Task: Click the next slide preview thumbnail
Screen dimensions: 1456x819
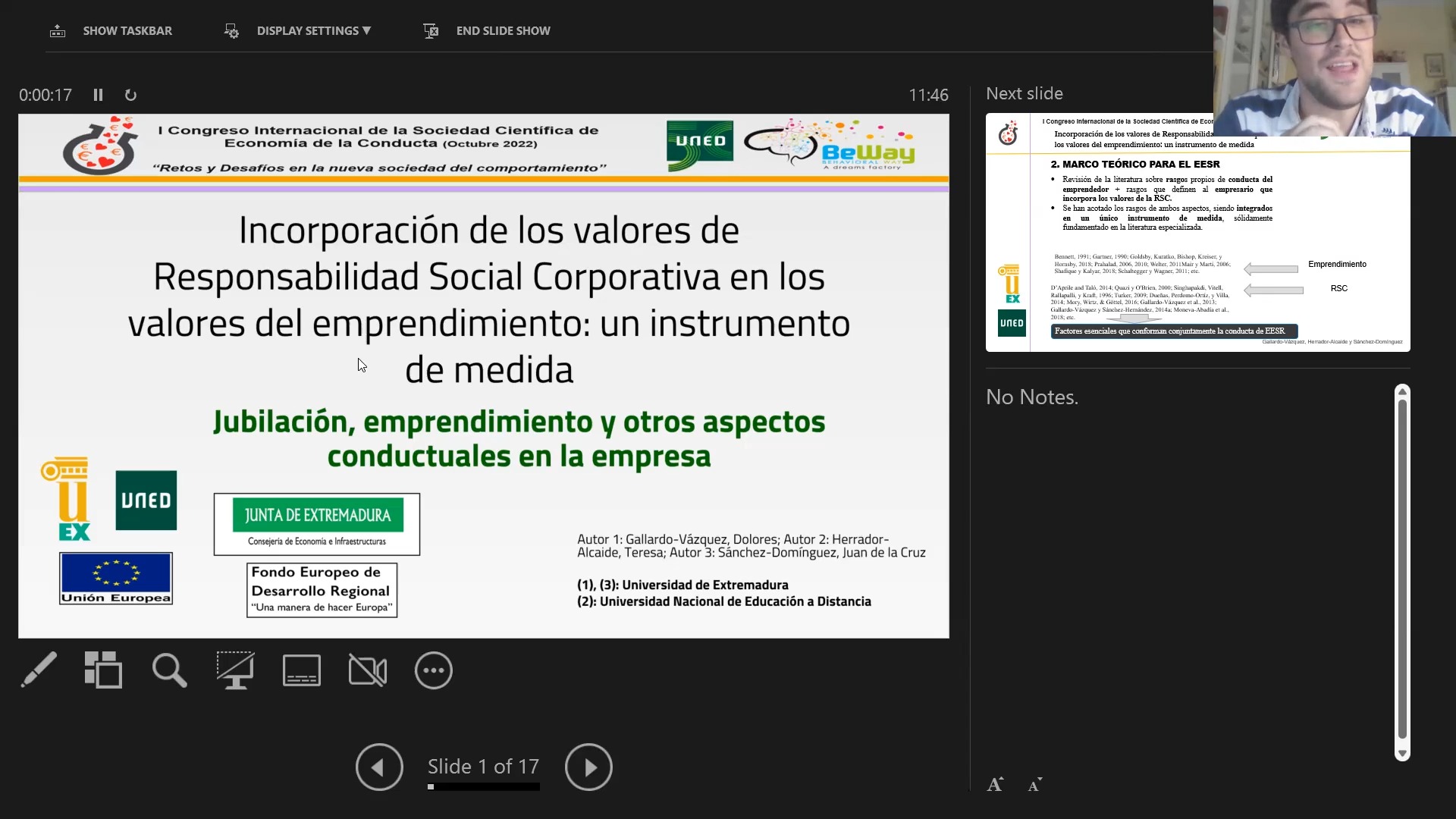Action: point(1197,243)
